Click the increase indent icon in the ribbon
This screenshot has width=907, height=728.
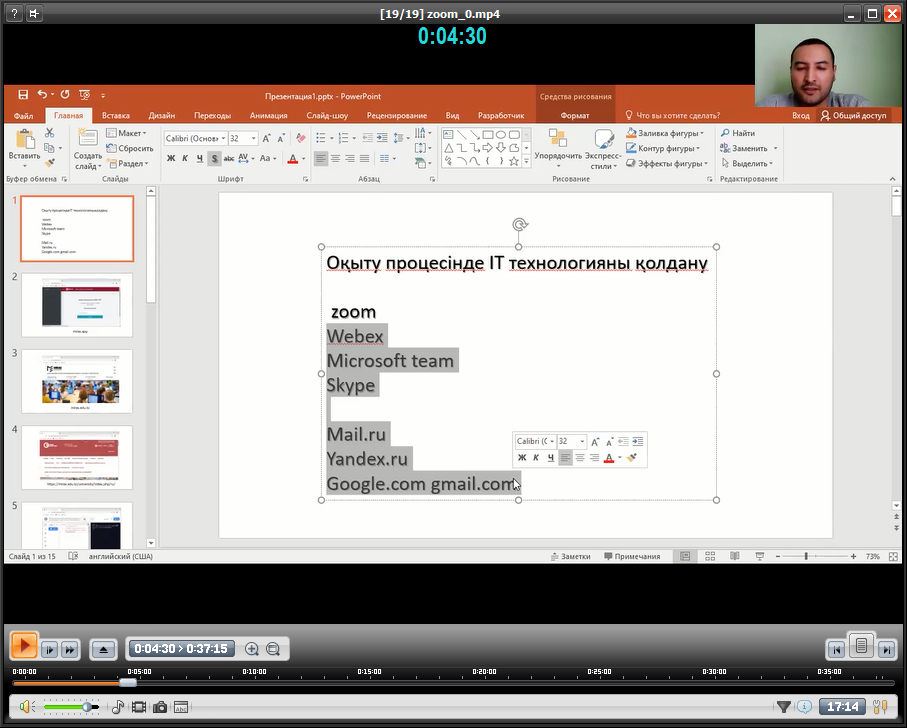pyautogui.click(x=382, y=138)
